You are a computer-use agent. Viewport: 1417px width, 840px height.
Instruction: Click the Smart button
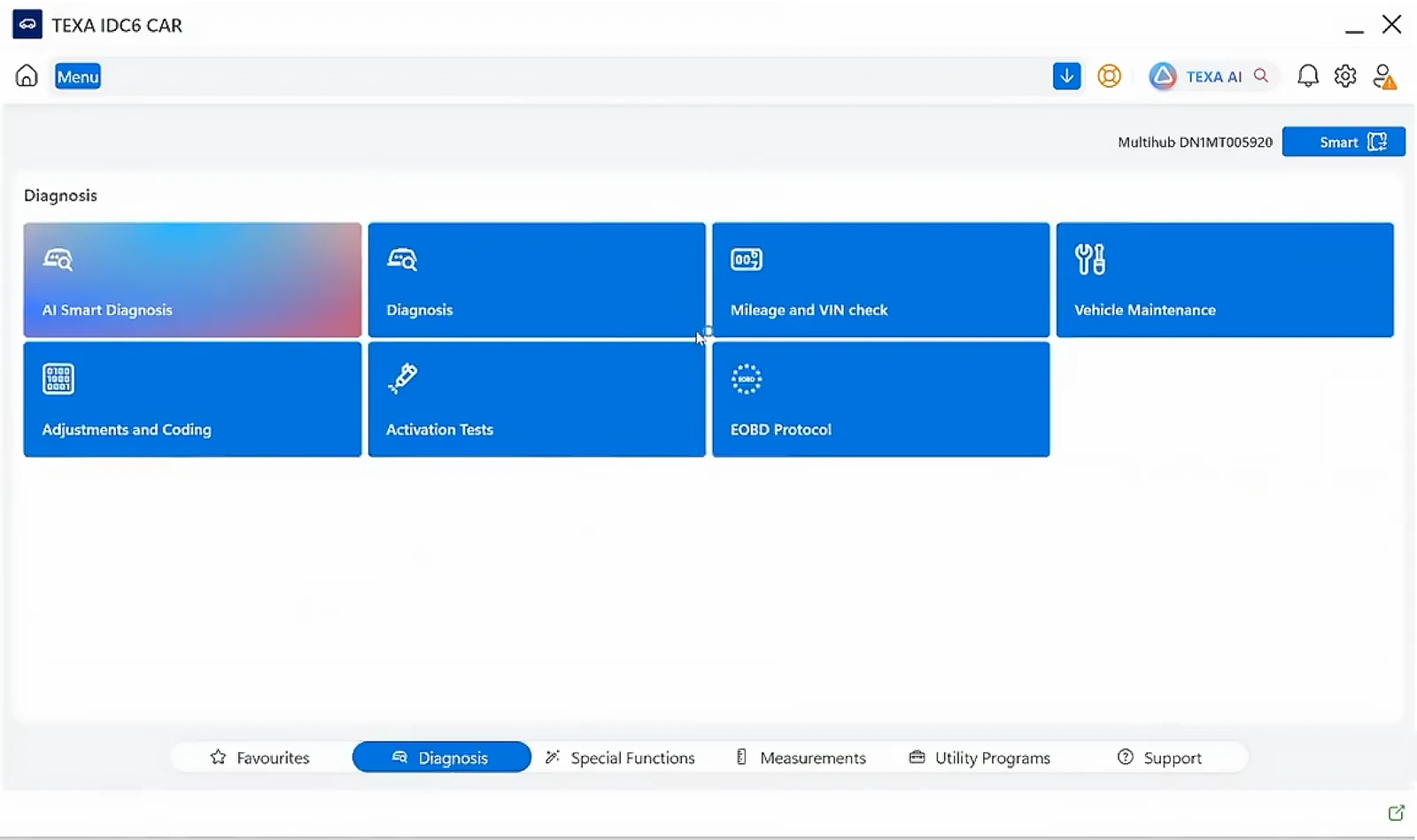[1343, 142]
